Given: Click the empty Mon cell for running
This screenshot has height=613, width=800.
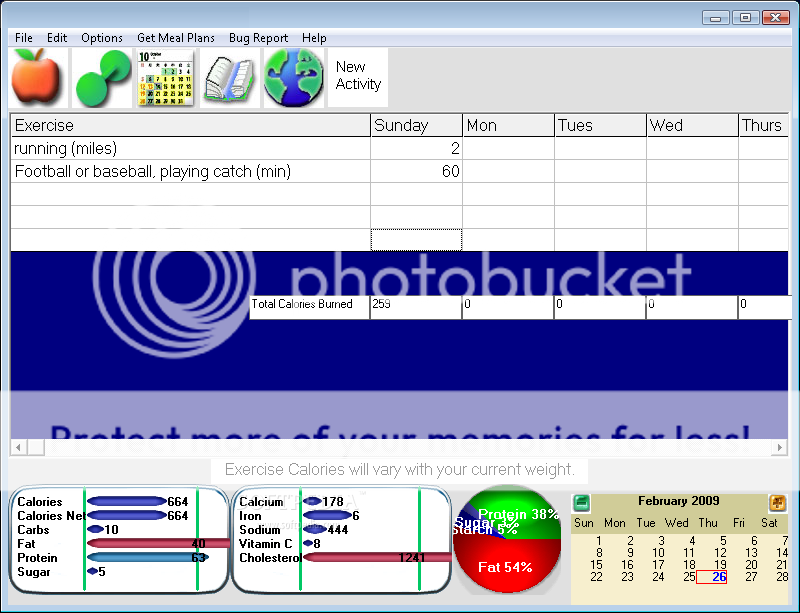Looking at the screenshot, I should [x=508, y=149].
